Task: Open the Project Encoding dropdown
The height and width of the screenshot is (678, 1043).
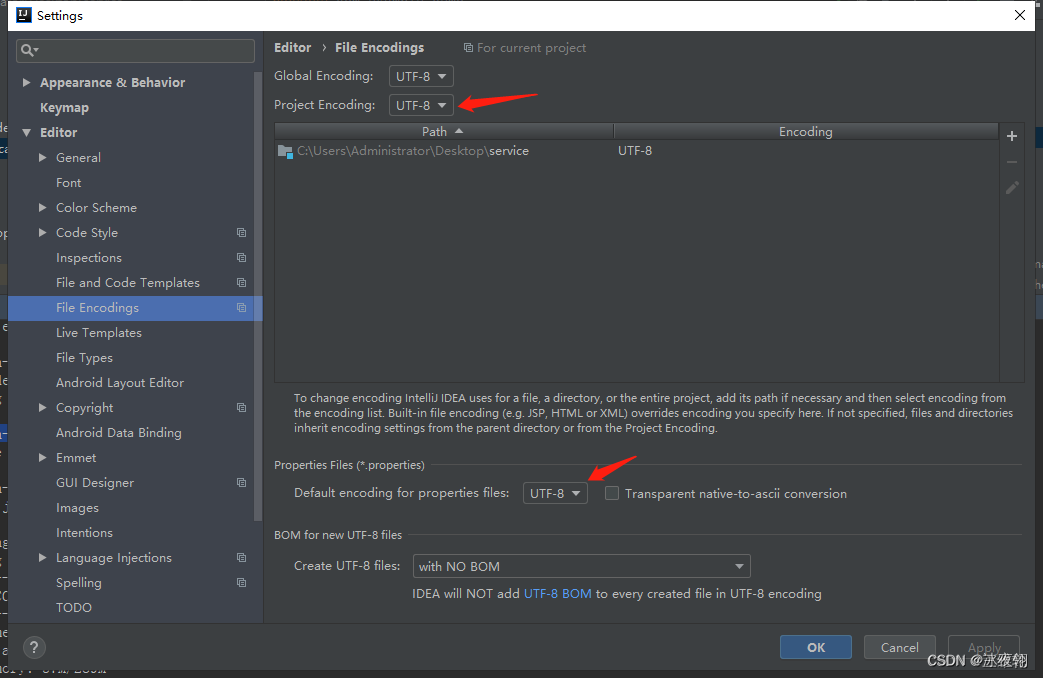Action: (420, 104)
